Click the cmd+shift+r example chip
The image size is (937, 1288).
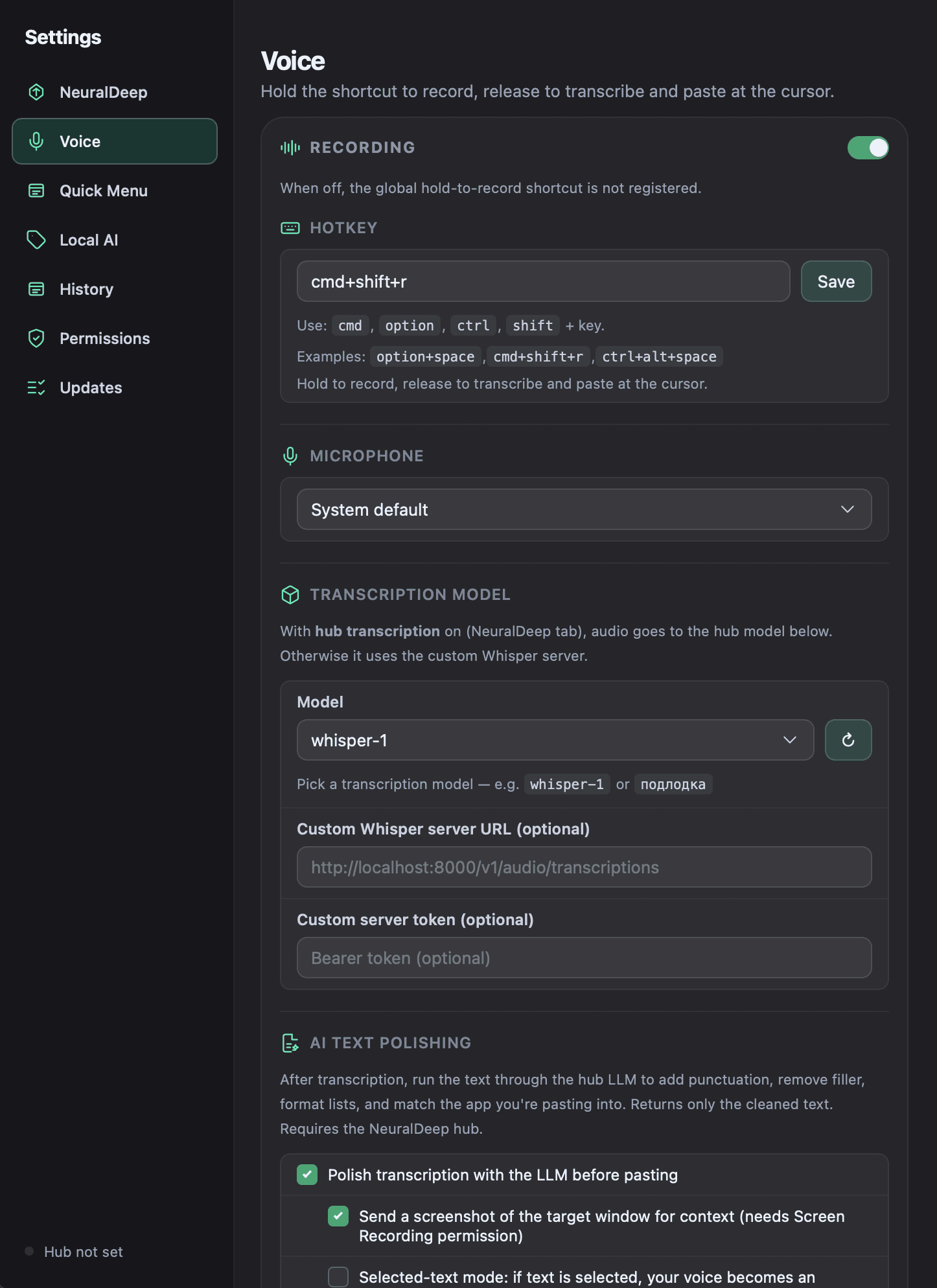click(538, 356)
